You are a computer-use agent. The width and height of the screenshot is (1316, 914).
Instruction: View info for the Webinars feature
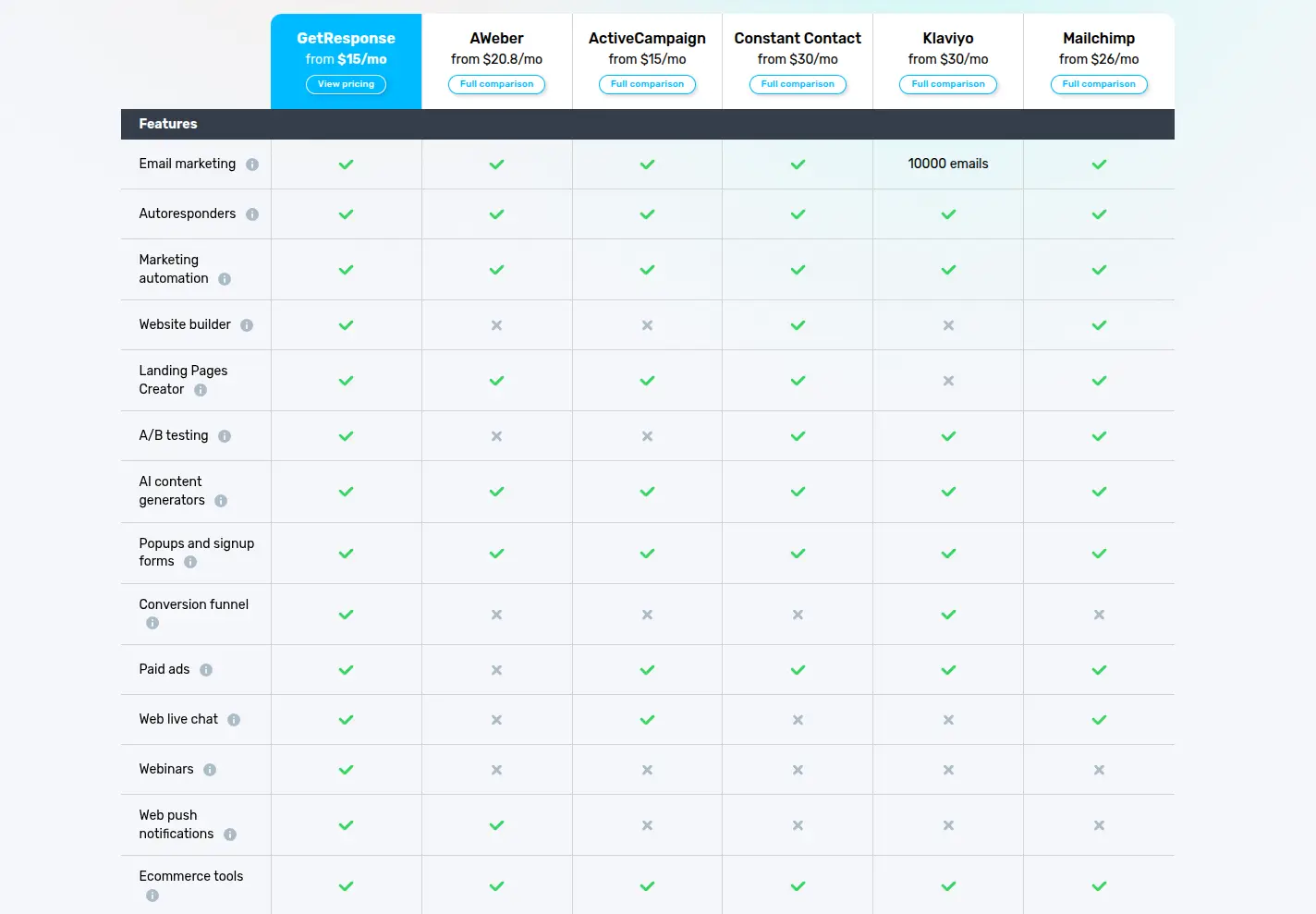tap(209, 769)
